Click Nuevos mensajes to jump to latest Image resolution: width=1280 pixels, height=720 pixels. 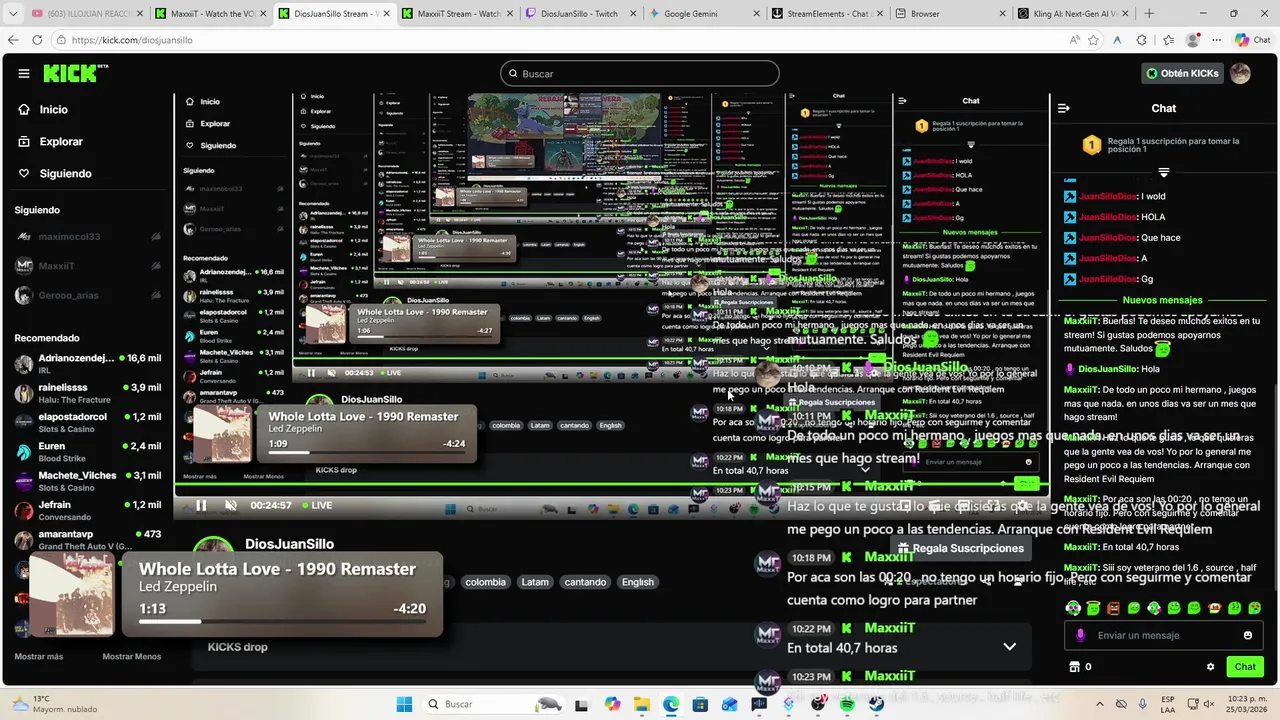coord(1162,300)
